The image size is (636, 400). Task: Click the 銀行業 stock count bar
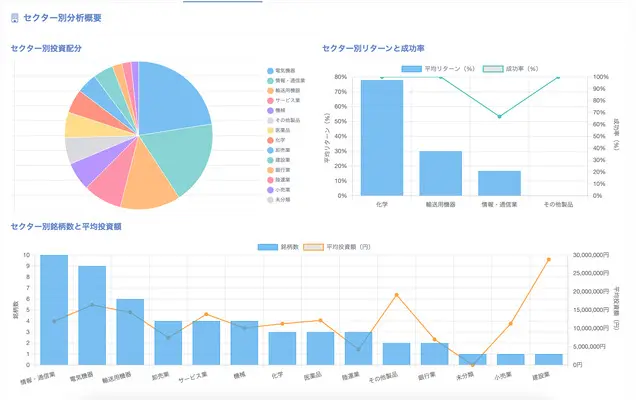434,354
